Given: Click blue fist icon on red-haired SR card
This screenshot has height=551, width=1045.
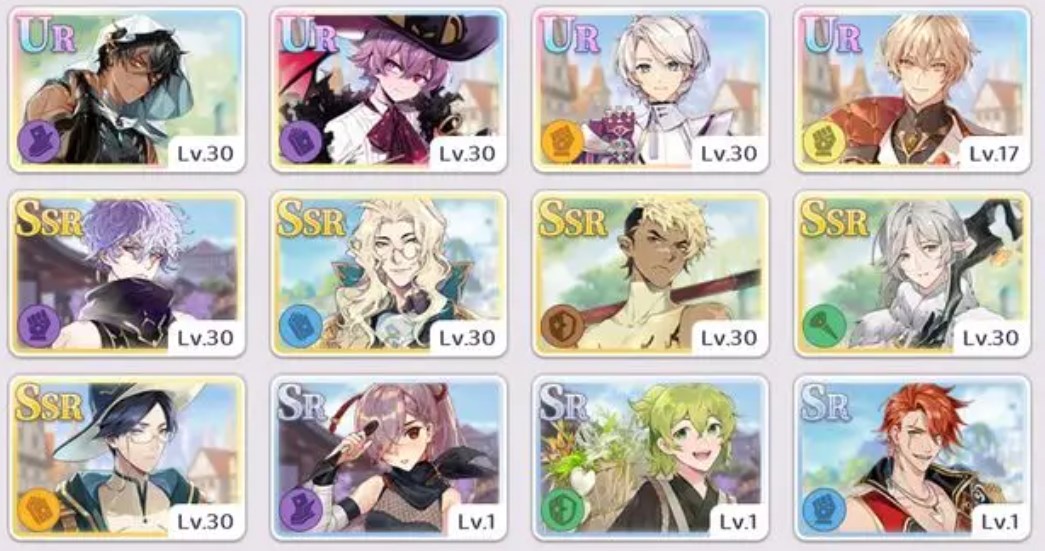Looking at the screenshot, I should pyautogui.click(x=823, y=510).
